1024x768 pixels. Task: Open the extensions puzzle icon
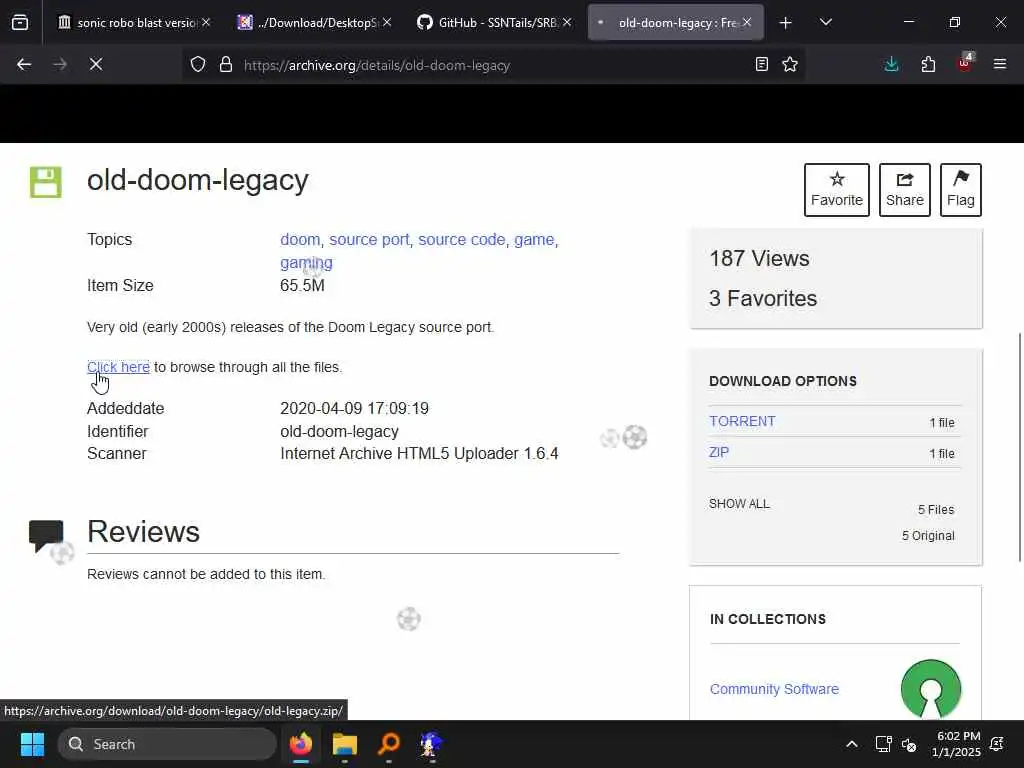(x=928, y=64)
